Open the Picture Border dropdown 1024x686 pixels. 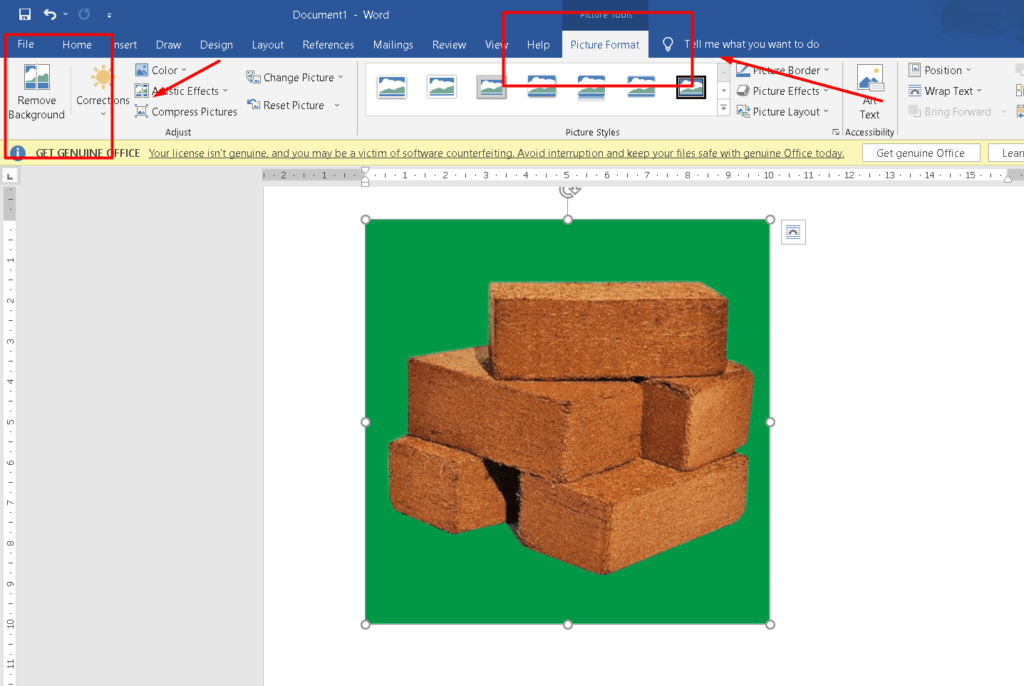[786, 71]
